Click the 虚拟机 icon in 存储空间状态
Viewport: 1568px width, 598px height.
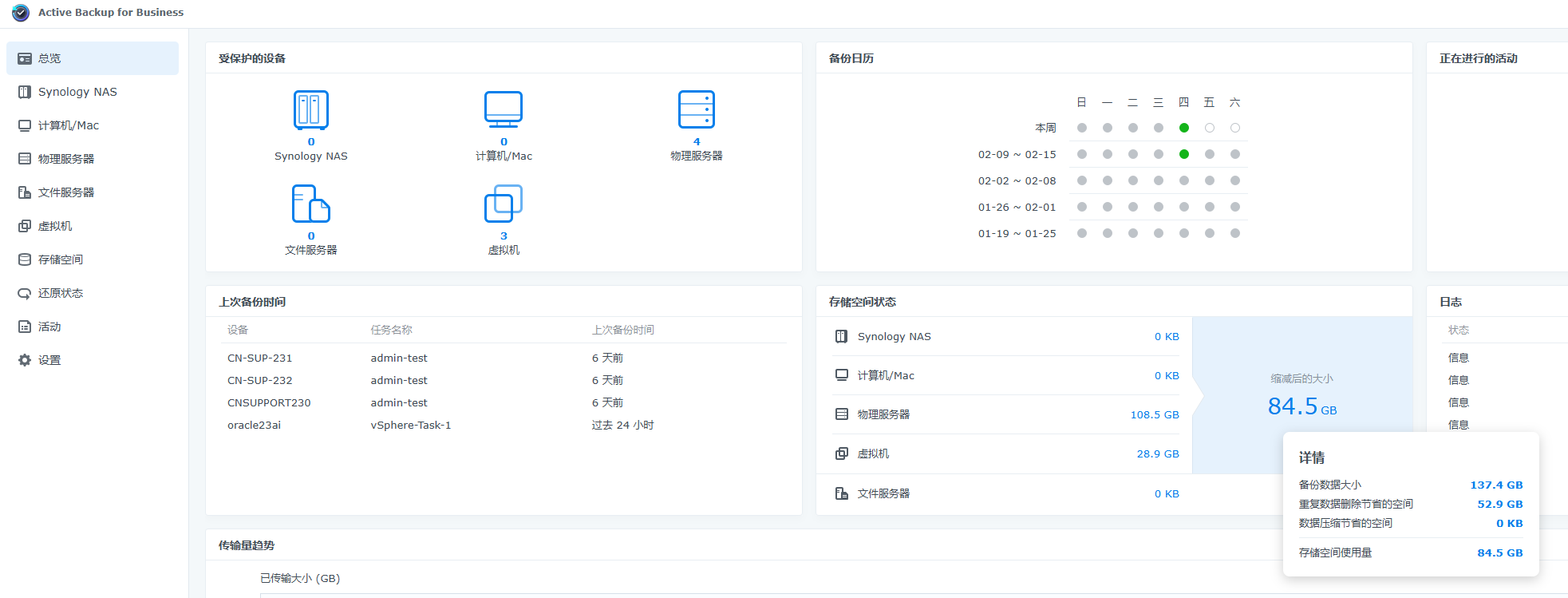[841, 453]
